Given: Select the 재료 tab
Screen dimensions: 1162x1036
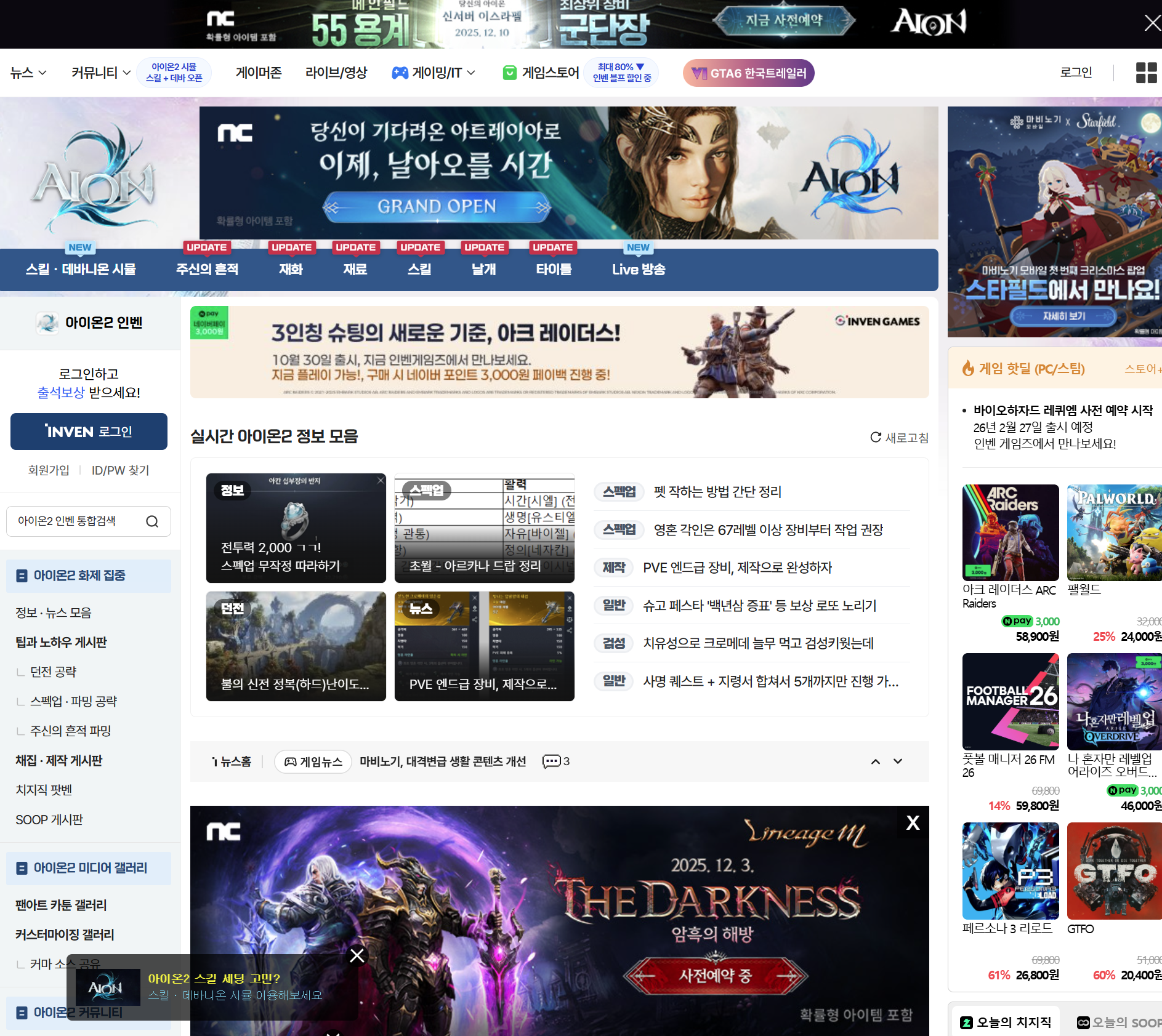Looking at the screenshot, I should (x=355, y=269).
